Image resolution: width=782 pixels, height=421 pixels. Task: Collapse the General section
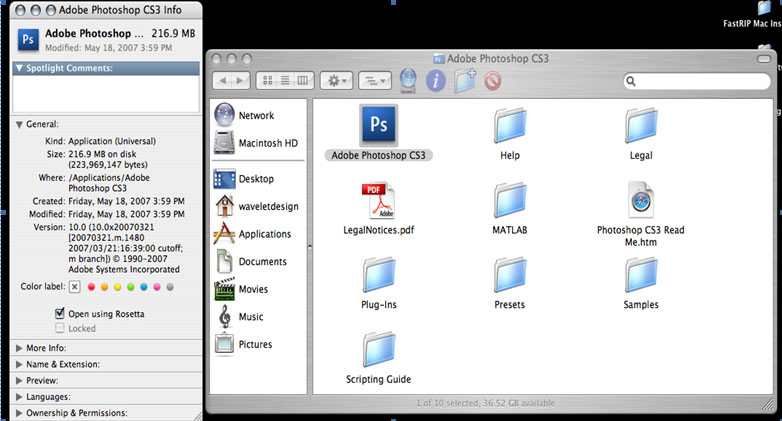[x=19, y=124]
